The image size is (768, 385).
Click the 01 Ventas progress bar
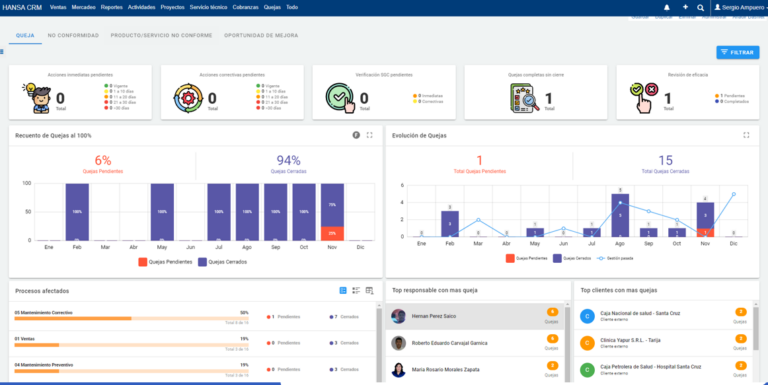131,345
